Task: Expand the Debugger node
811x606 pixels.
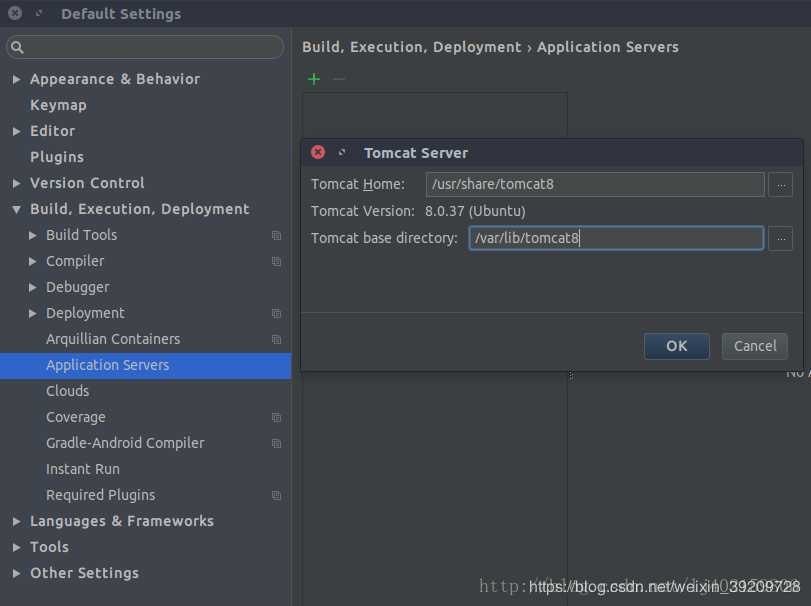Action: 33,287
